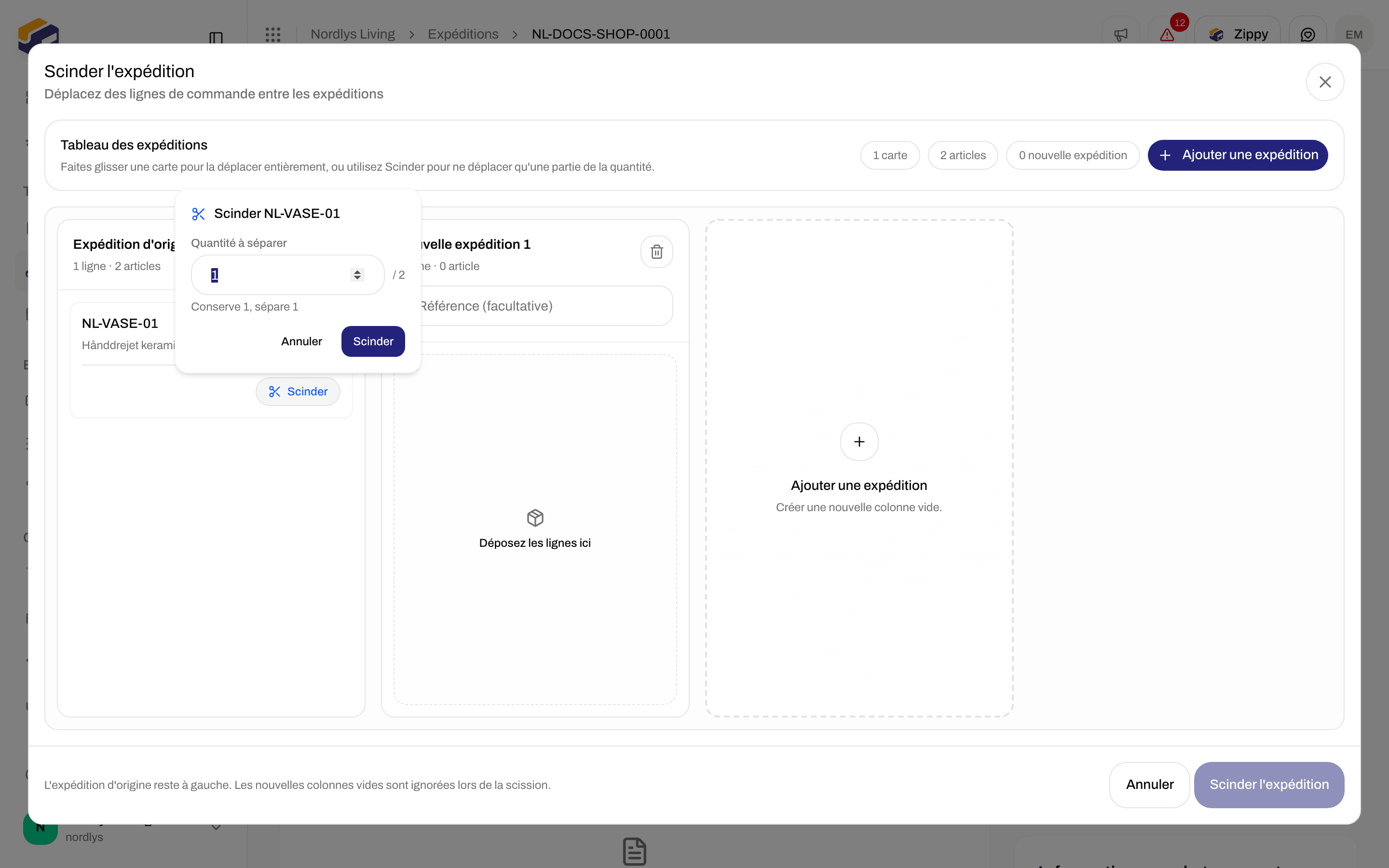The height and width of the screenshot is (868, 1389).
Task: Delete Nouvelle expédition 1 with trash icon
Action: click(656, 251)
